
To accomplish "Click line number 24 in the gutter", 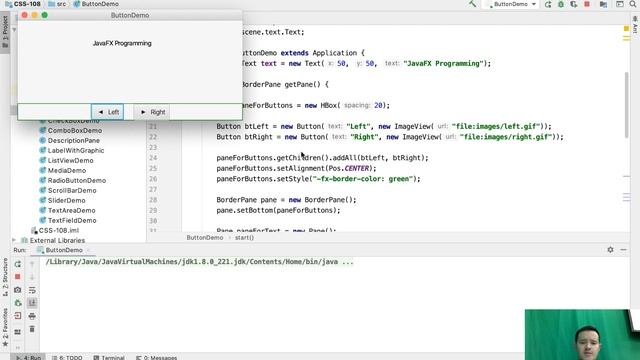I will click(153, 158).
